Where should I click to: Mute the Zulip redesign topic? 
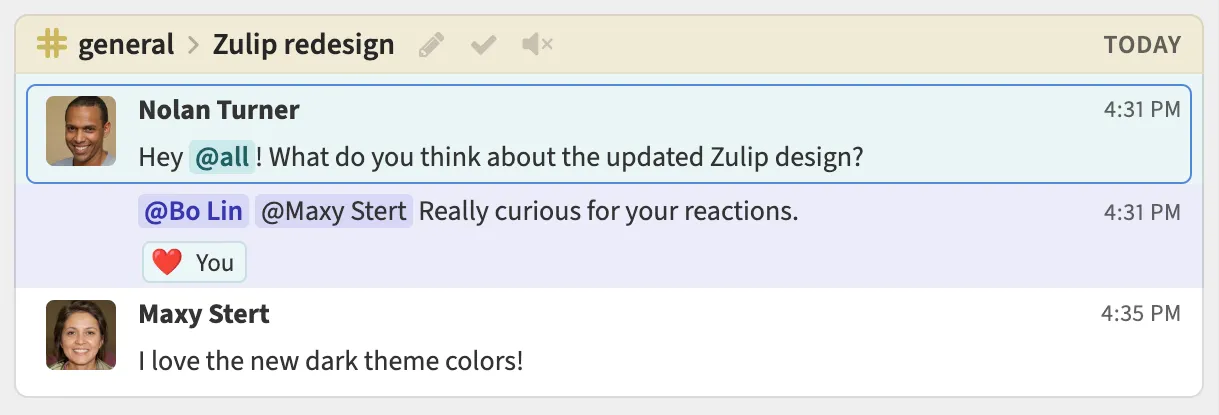point(537,45)
